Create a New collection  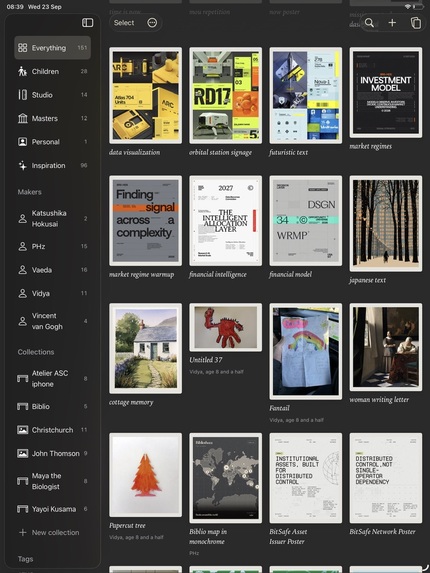click(53, 532)
